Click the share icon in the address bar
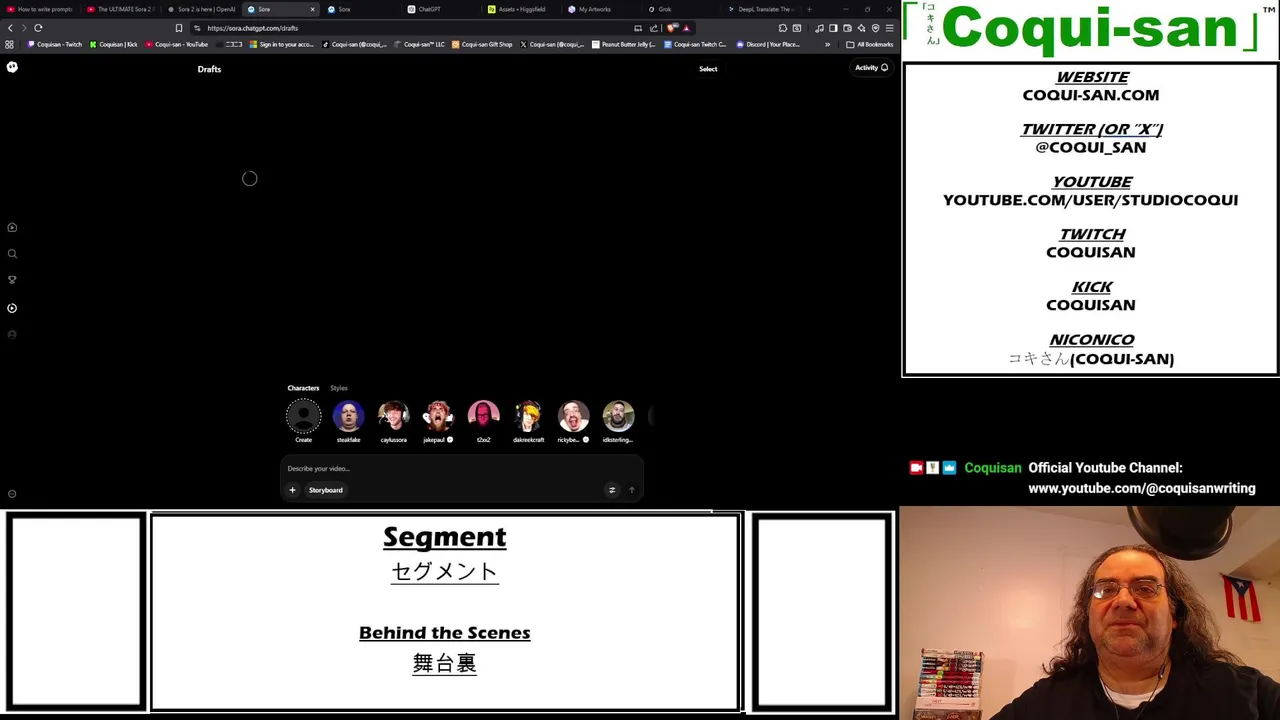Viewport: 1280px width, 720px height. click(654, 28)
